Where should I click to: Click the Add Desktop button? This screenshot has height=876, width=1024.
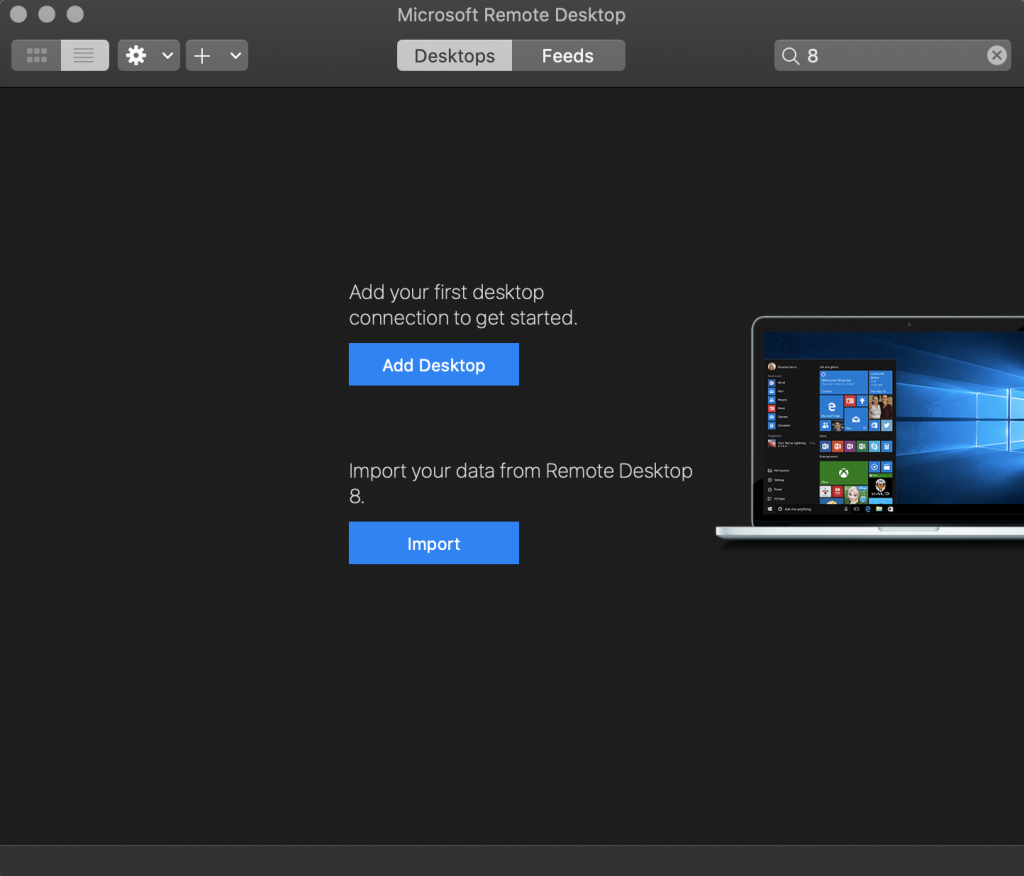(x=434, y=365)
